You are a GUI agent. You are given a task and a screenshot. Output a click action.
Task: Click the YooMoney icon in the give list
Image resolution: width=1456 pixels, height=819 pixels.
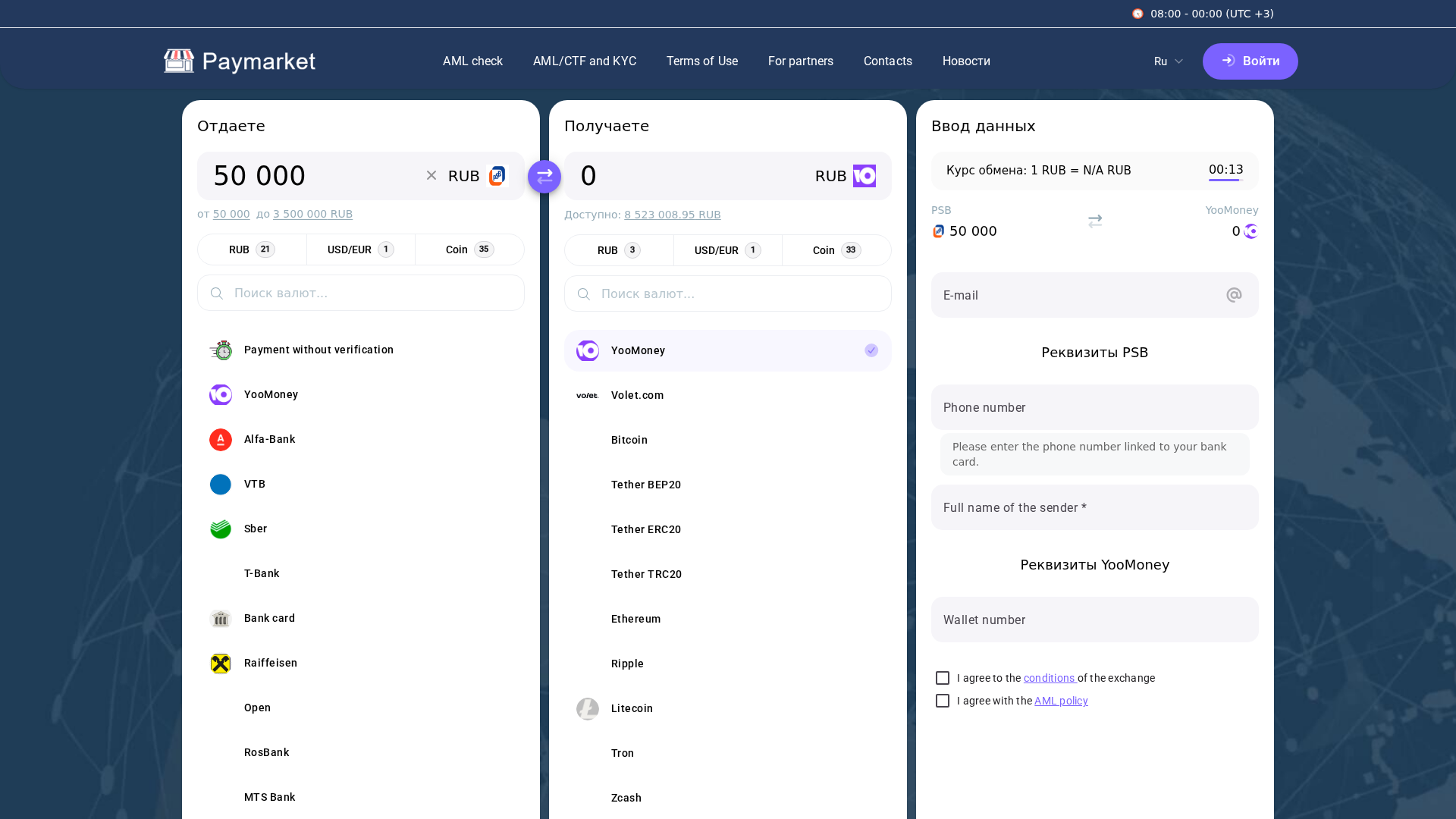point(221,394)
